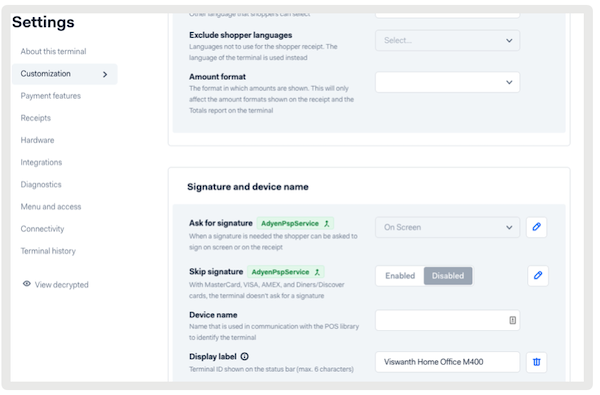The height and width of the screenshot is (395, 600).
Task: Open Display label info tooltip
Action: pyautogui.click(x=245, y=356)
